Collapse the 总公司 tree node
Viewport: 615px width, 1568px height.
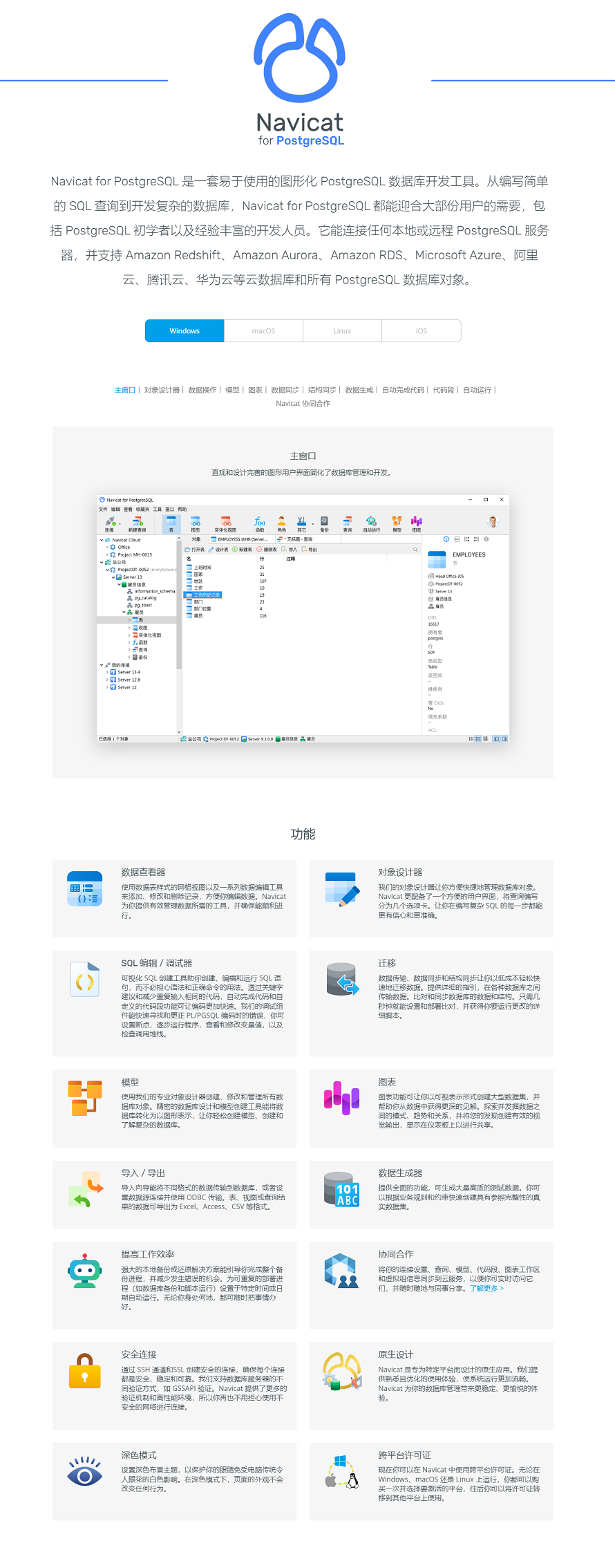[102, 562]
